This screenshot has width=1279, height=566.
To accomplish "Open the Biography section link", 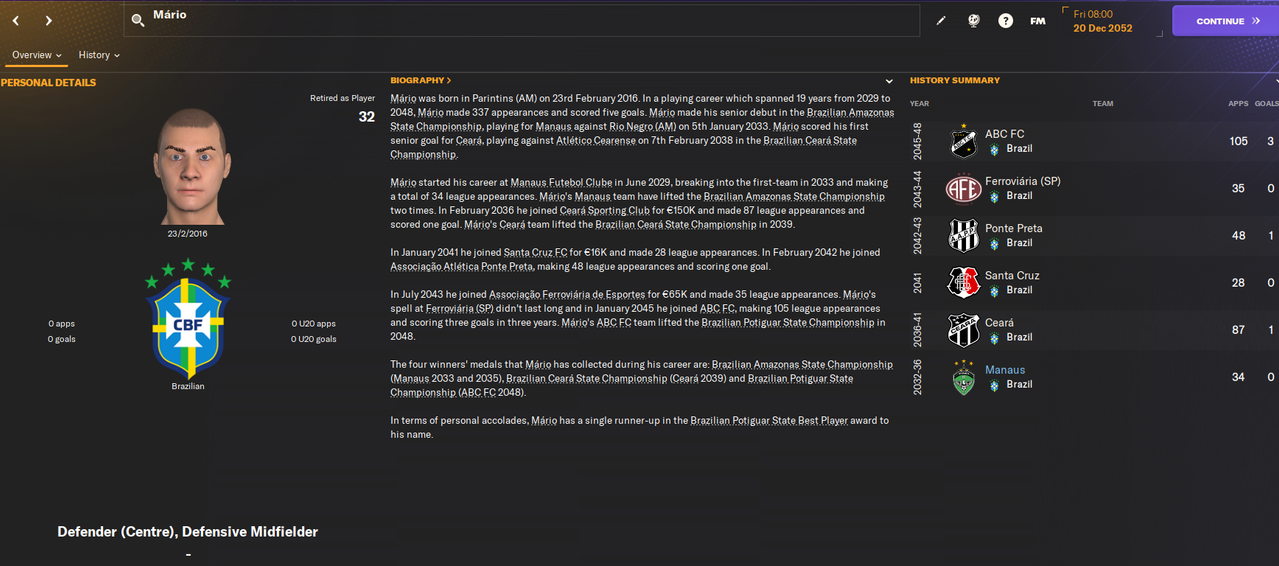I will pyautogui.click(x=420, y=80).
